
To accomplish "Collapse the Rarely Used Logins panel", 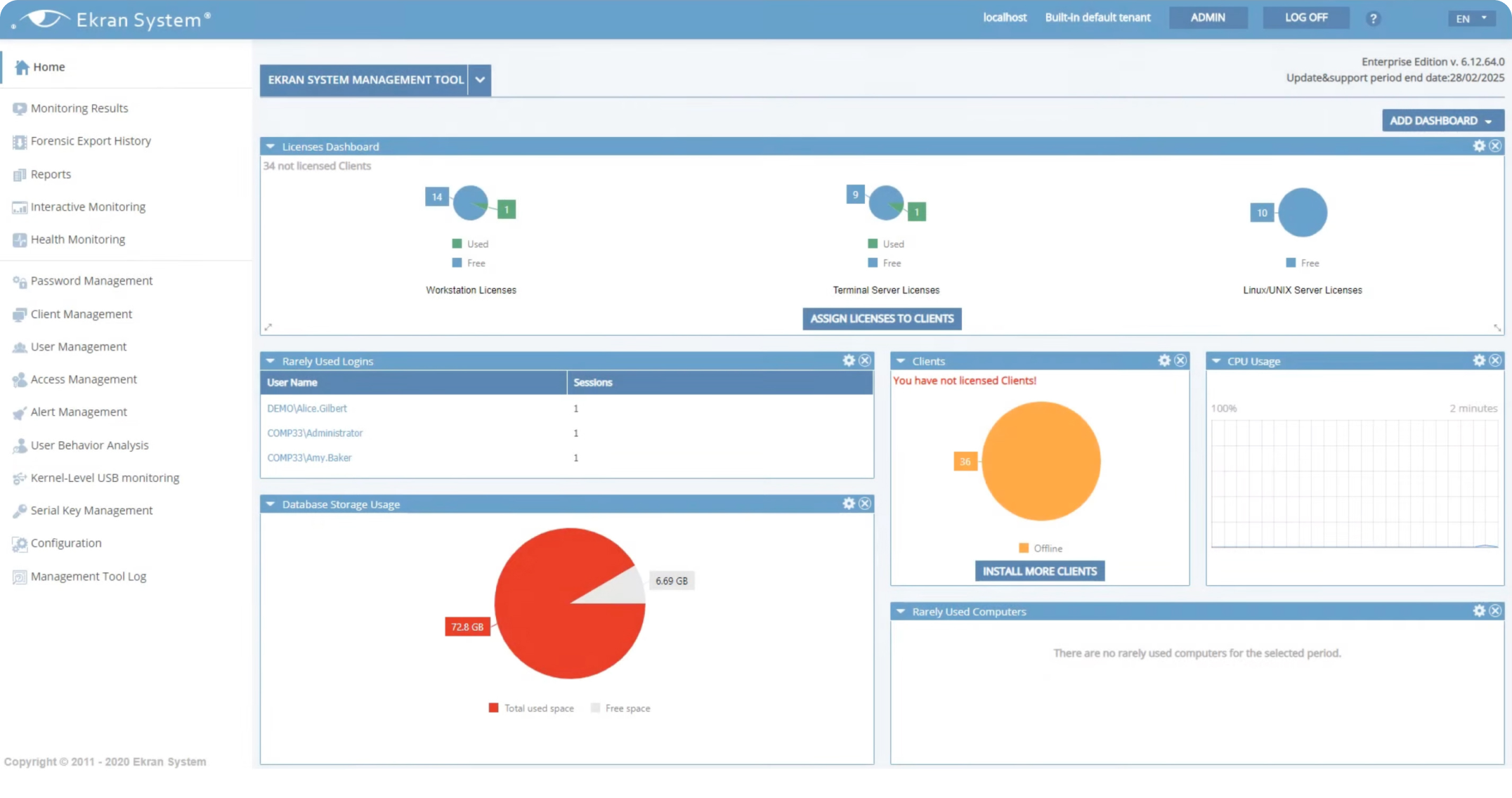I will [x=271, y=361].
